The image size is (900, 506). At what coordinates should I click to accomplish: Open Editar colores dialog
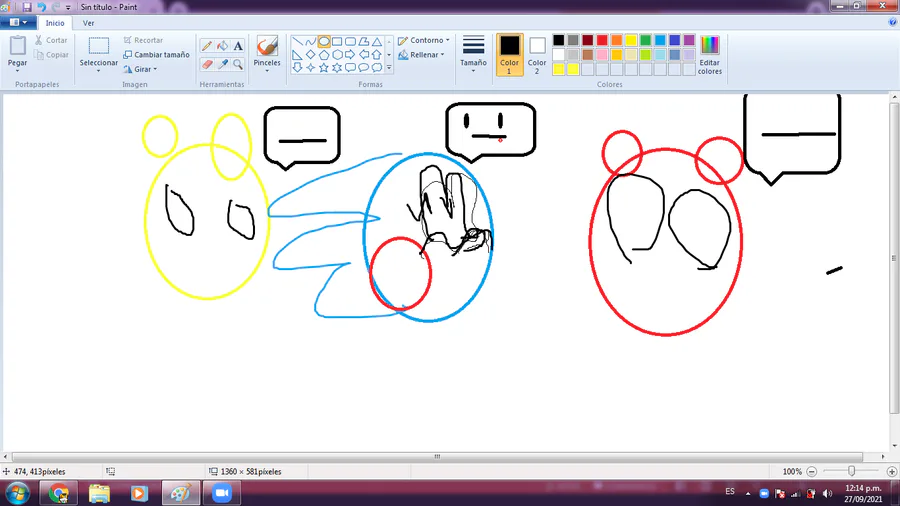coord(709,55)
